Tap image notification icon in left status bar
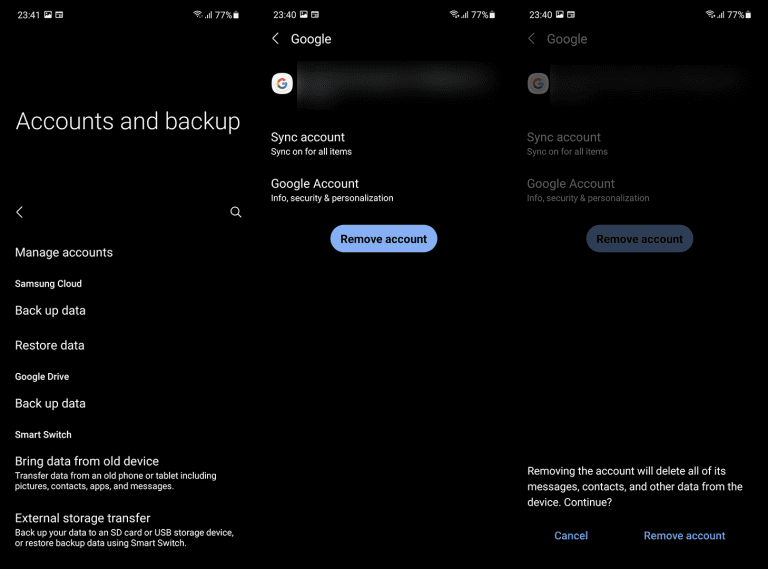The image size is (768, 569). pyautogui.click(x=47, y=15)
